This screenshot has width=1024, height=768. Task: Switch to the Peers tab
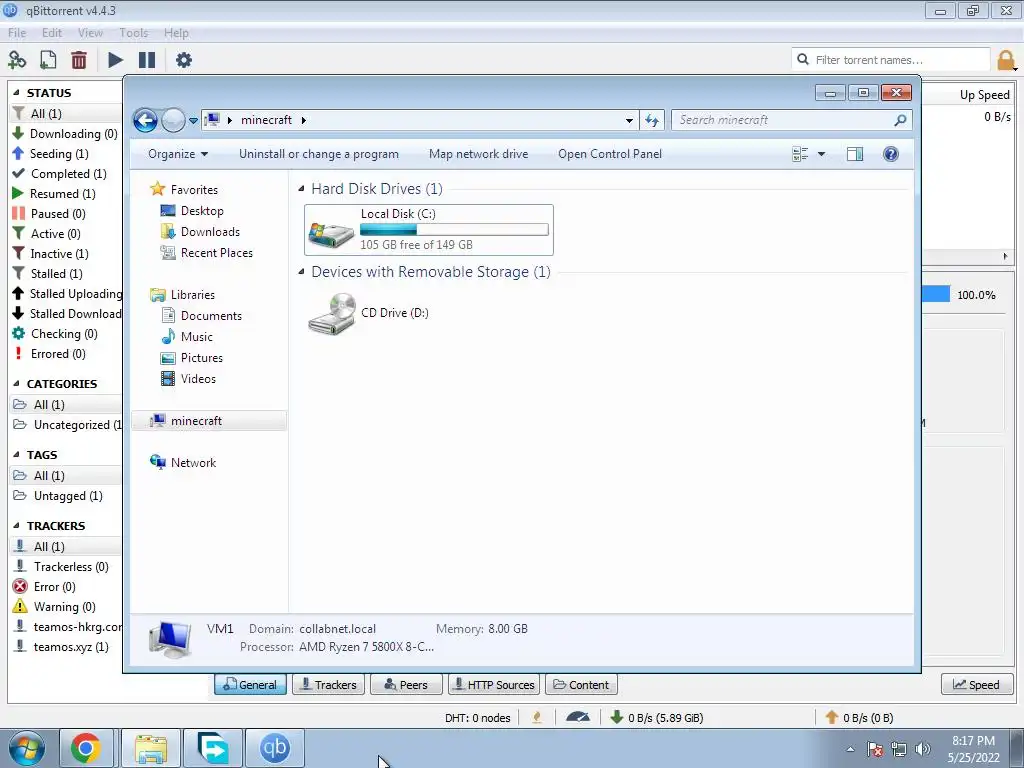406,684
